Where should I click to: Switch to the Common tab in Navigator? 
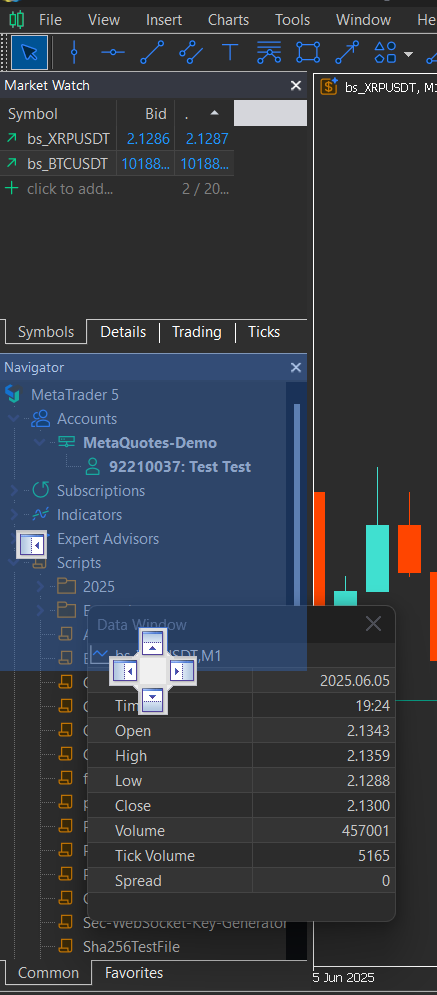[48, 972]
